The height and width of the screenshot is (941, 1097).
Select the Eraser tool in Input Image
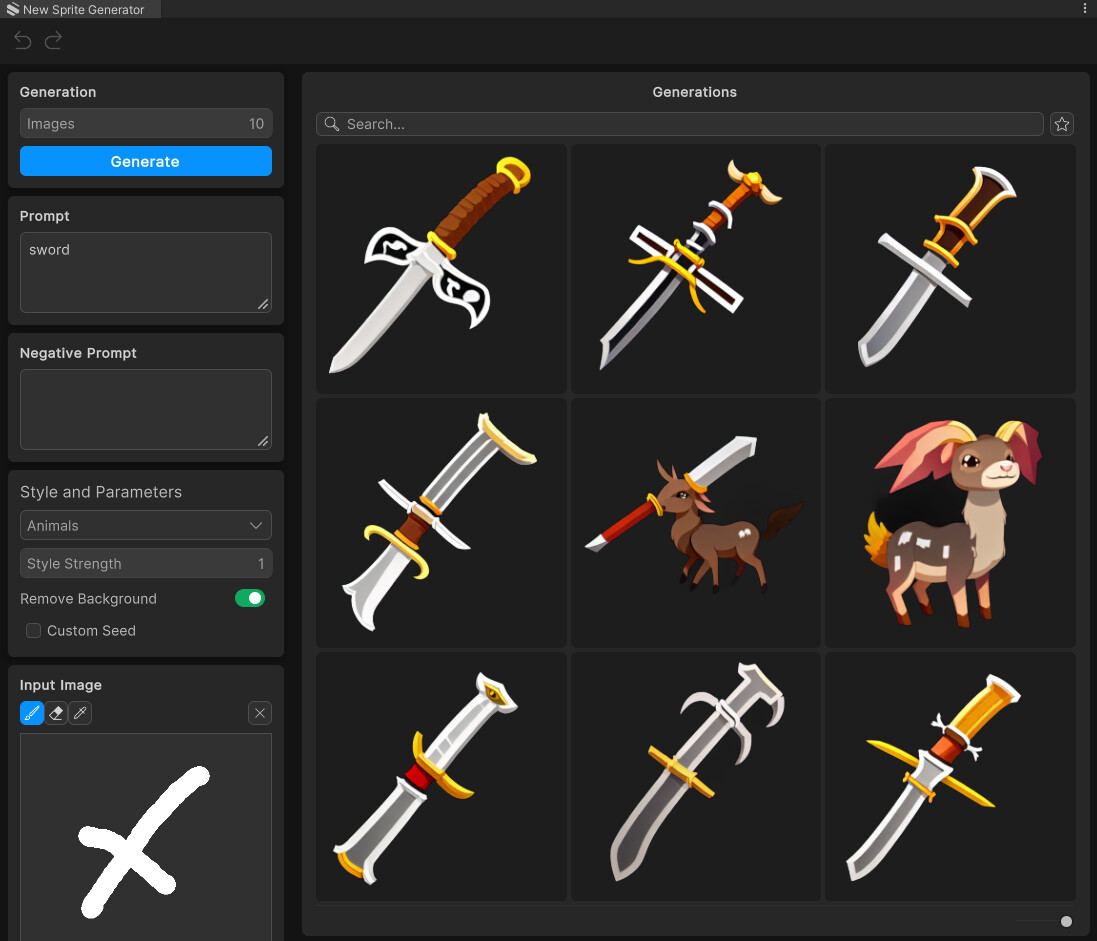(56, 713)
